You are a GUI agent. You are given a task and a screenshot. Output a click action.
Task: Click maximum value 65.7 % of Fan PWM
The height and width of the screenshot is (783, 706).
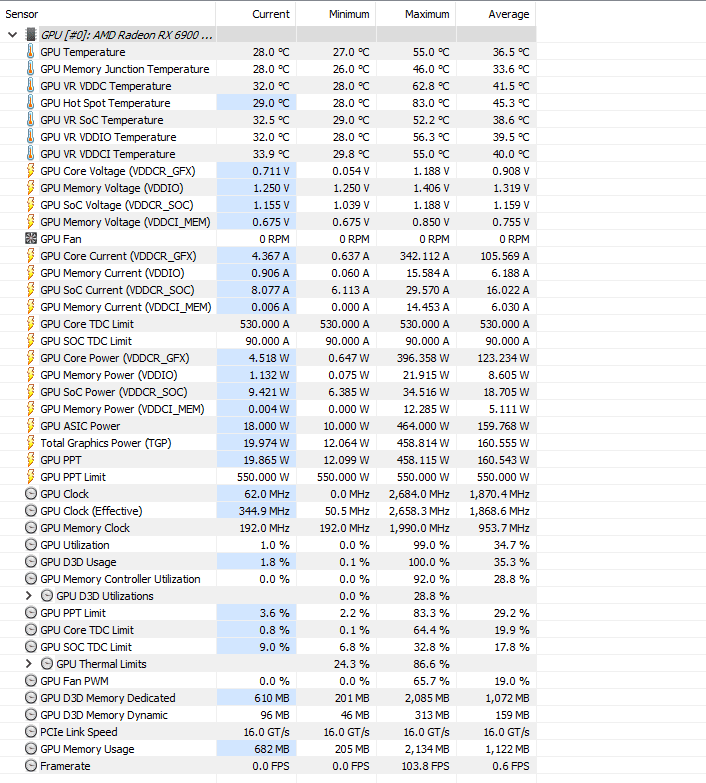[x=431, y=681]
